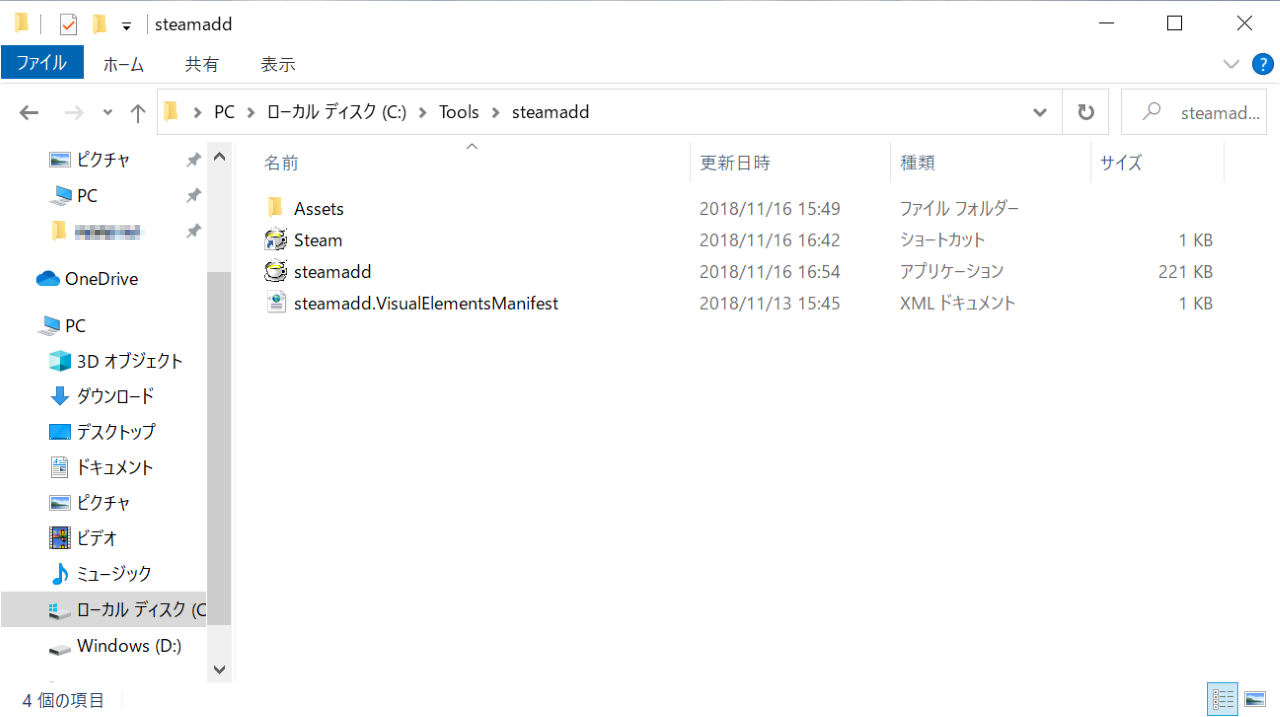This screenshot has width=1280, height=717.
Task: Click the navigation pane scrollbar thumb
Action: pos(220,446)
